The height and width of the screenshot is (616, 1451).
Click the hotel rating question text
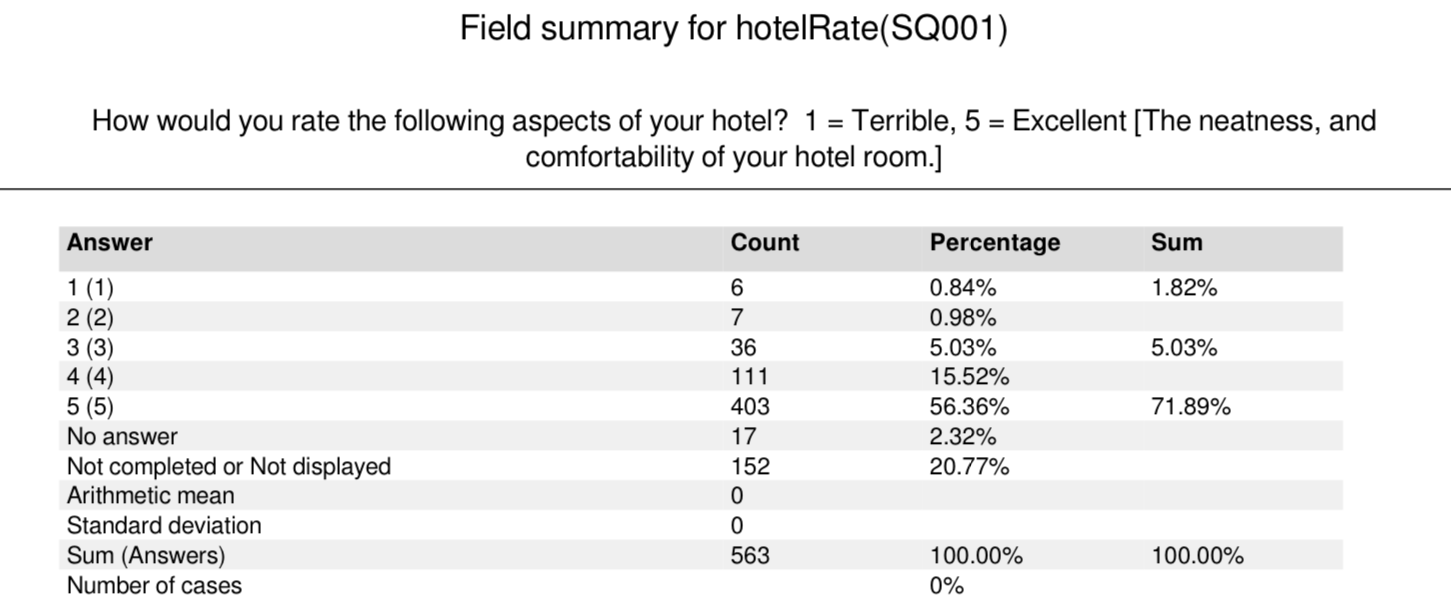(x=733, y=139)
